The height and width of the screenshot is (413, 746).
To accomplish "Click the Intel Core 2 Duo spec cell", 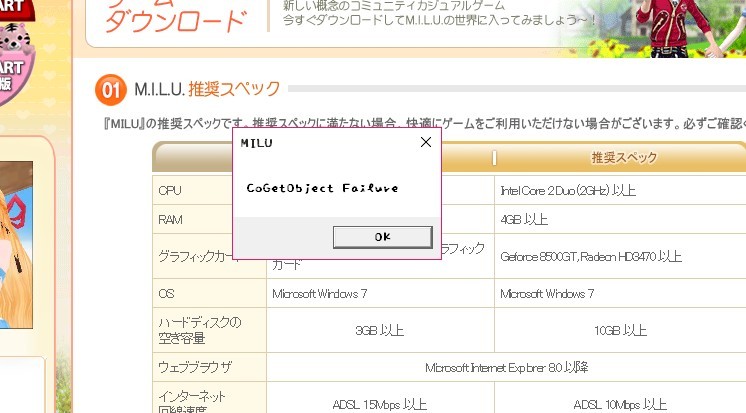I will tap(568, 189).
